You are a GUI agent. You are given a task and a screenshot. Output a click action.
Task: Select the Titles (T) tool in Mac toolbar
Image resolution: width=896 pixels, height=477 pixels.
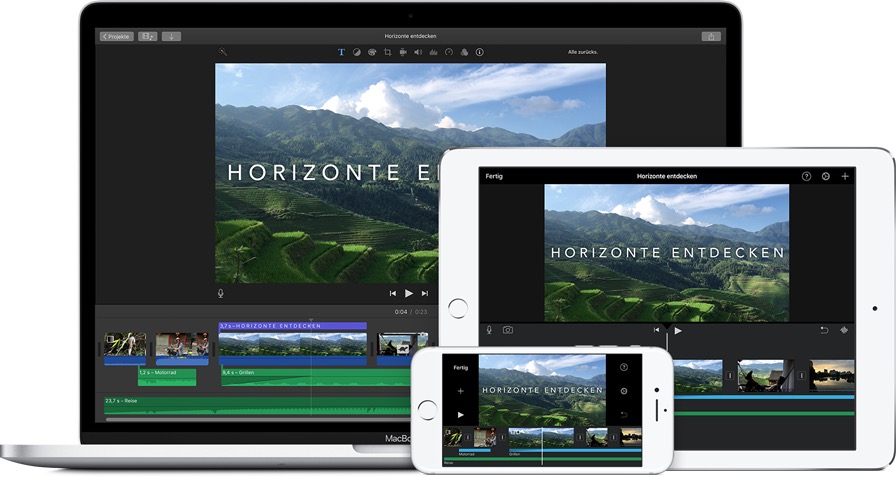pos(341,52)
